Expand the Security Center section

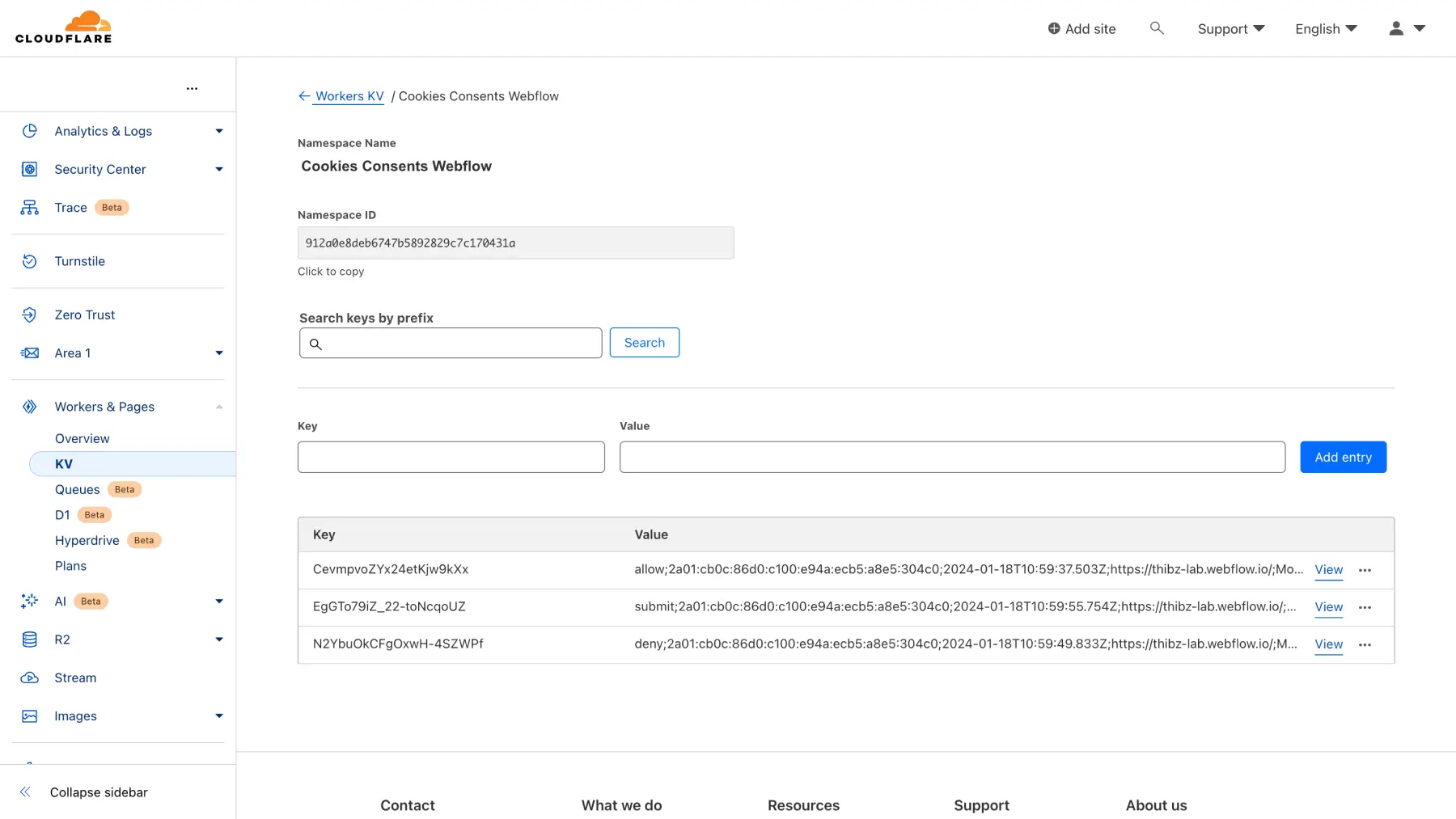[219, 169]
